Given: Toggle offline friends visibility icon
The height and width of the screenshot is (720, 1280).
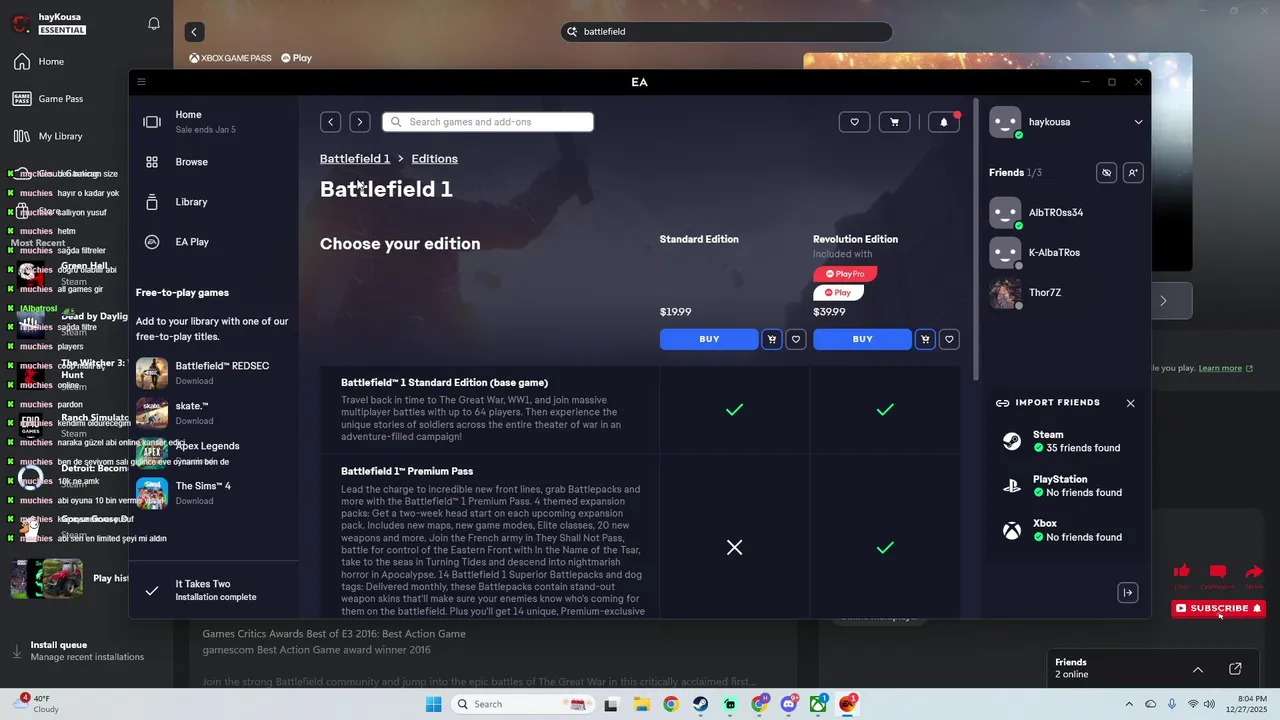Looking at the screenshot, I should tap(1106, 173).
